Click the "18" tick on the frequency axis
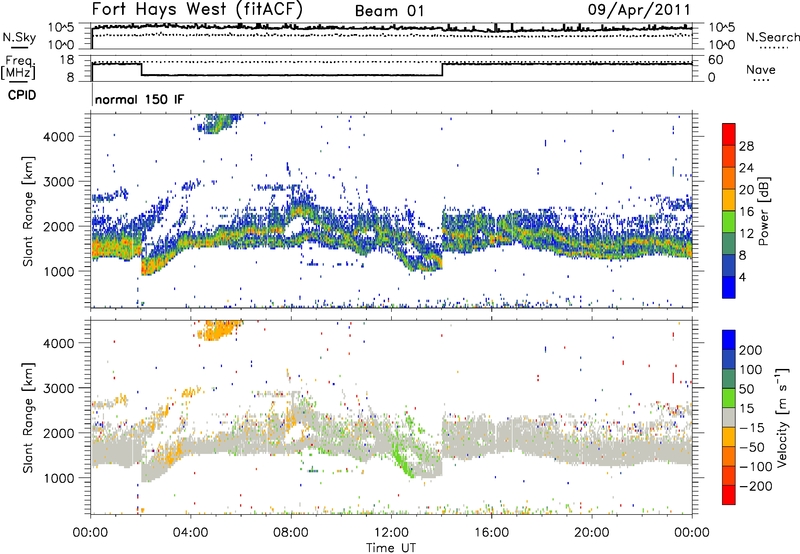This screenshot has height=554, width=800. point(67,60)
